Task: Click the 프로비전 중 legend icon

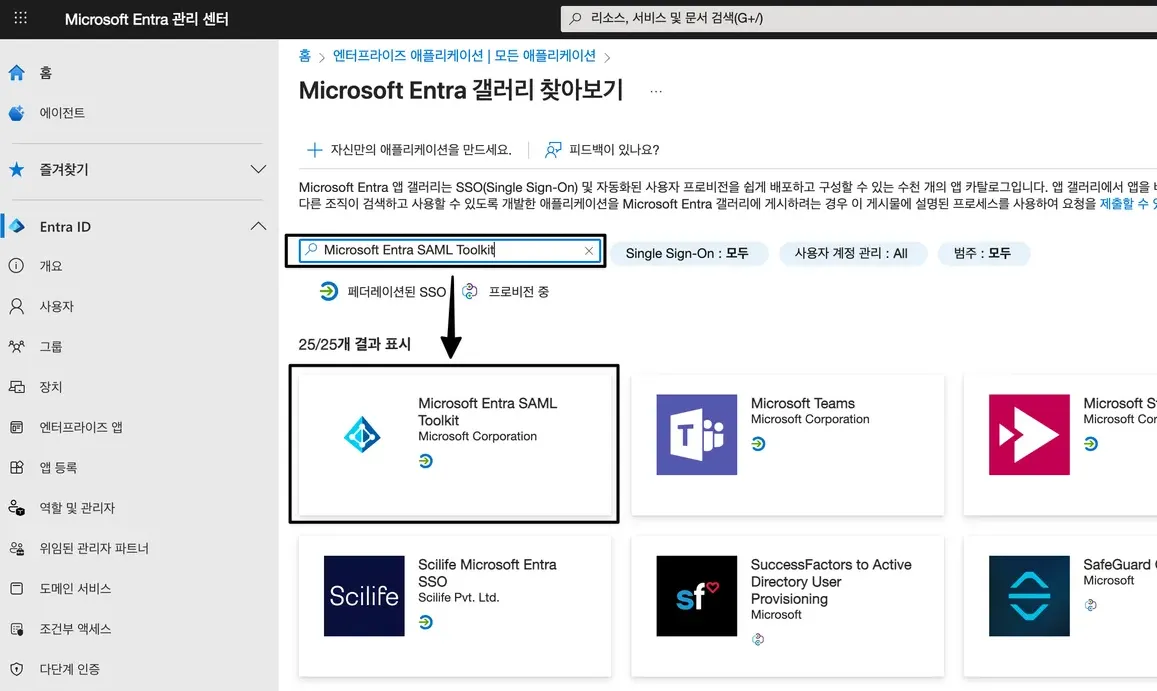Action: tap(470, 292)
